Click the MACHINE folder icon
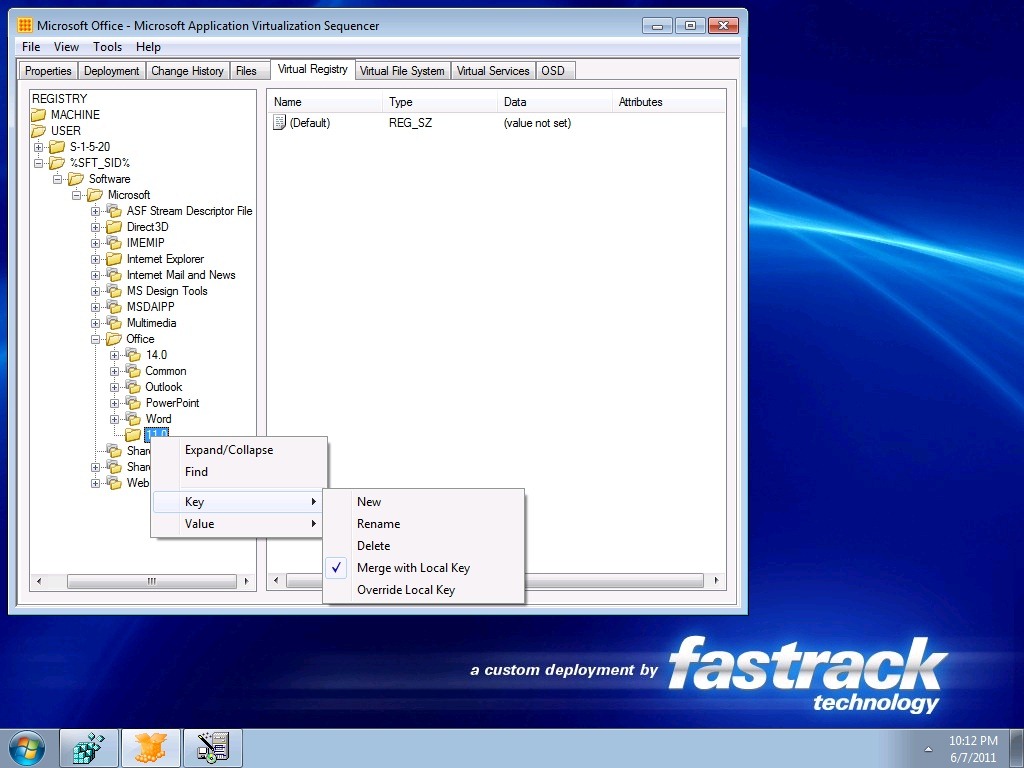1024x768 pixels. click(x=39, y=115)
